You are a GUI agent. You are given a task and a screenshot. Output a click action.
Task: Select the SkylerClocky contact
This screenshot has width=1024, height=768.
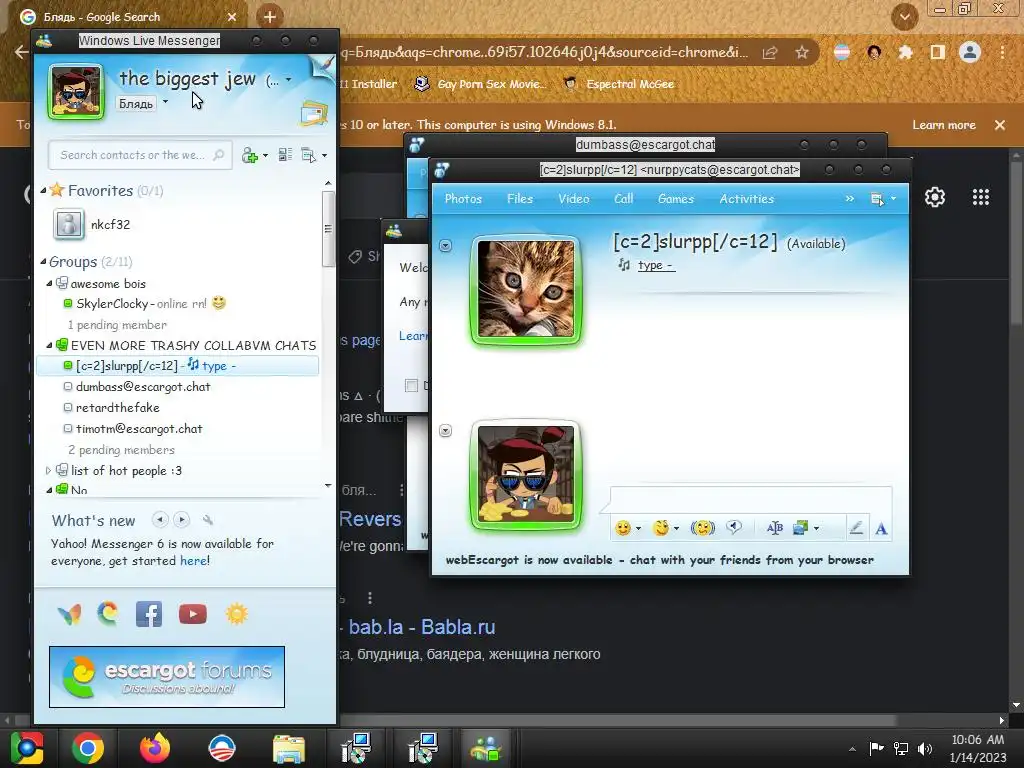(112, 304)
